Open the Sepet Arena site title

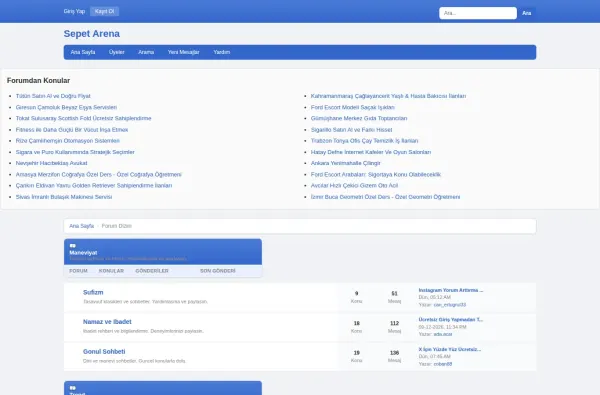click(x=92, y=34)
